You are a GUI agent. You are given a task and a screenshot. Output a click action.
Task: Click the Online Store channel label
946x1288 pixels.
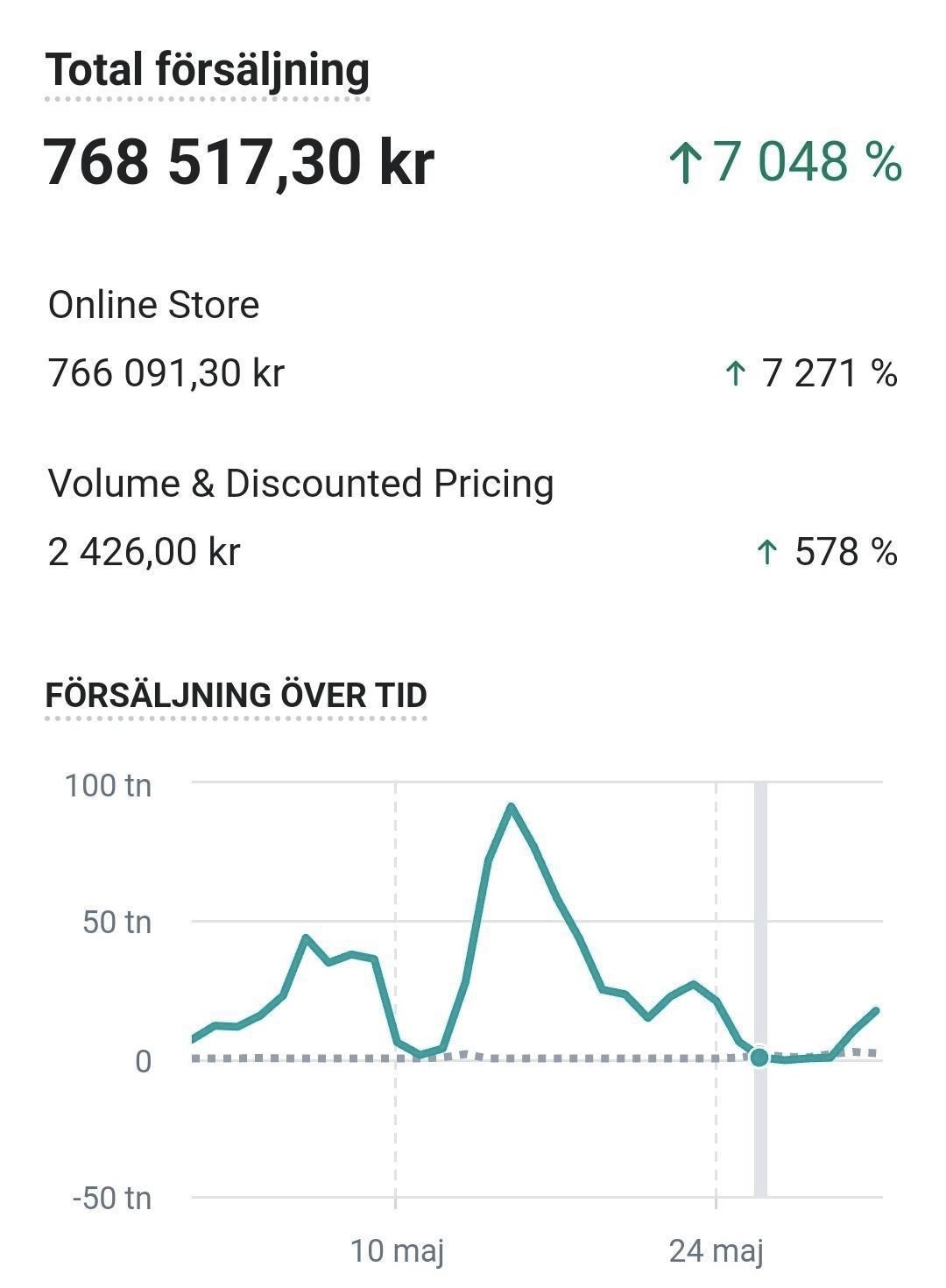(x=154, y=305)
